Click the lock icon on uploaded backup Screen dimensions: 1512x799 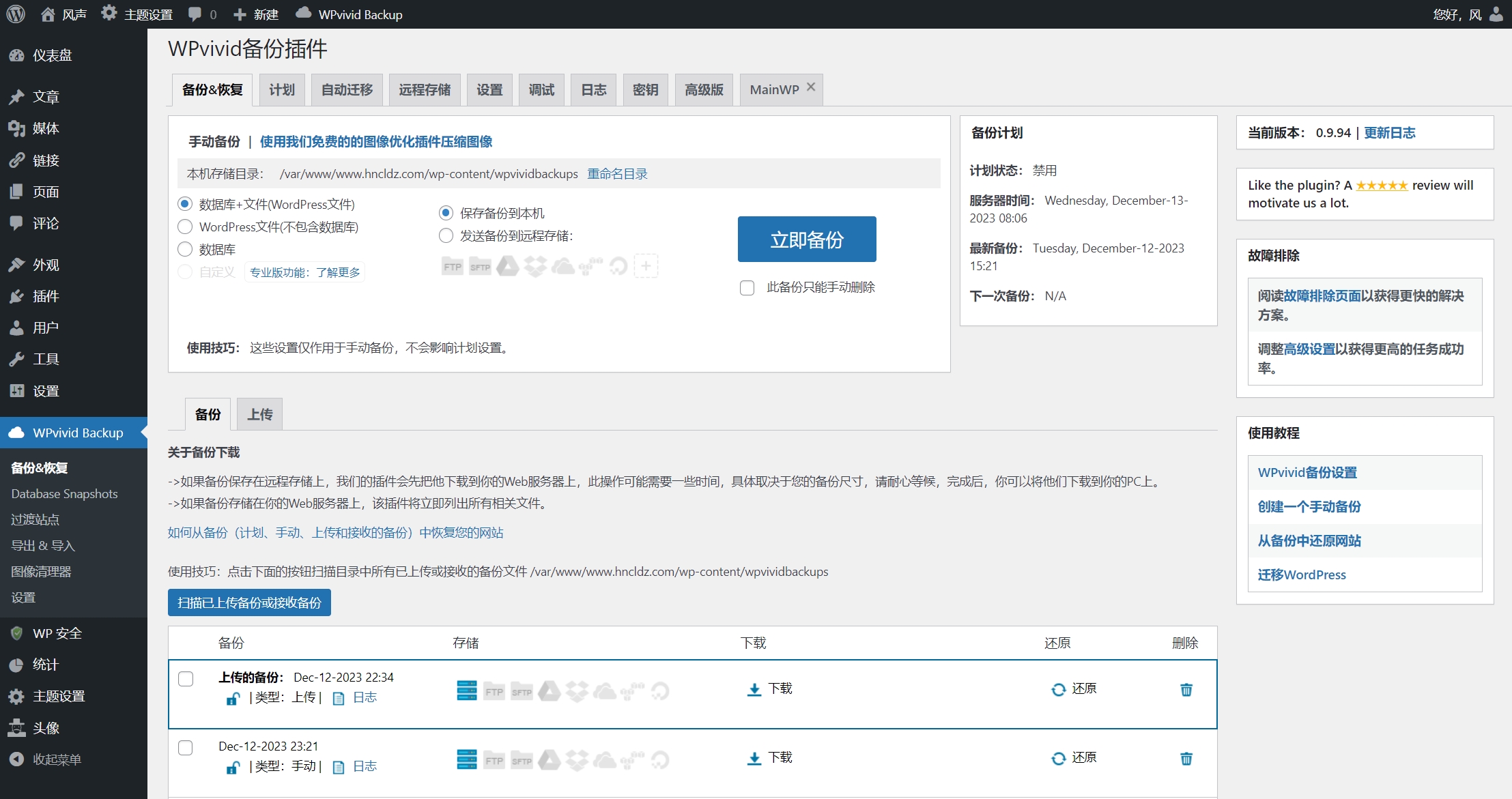[233, 699]
